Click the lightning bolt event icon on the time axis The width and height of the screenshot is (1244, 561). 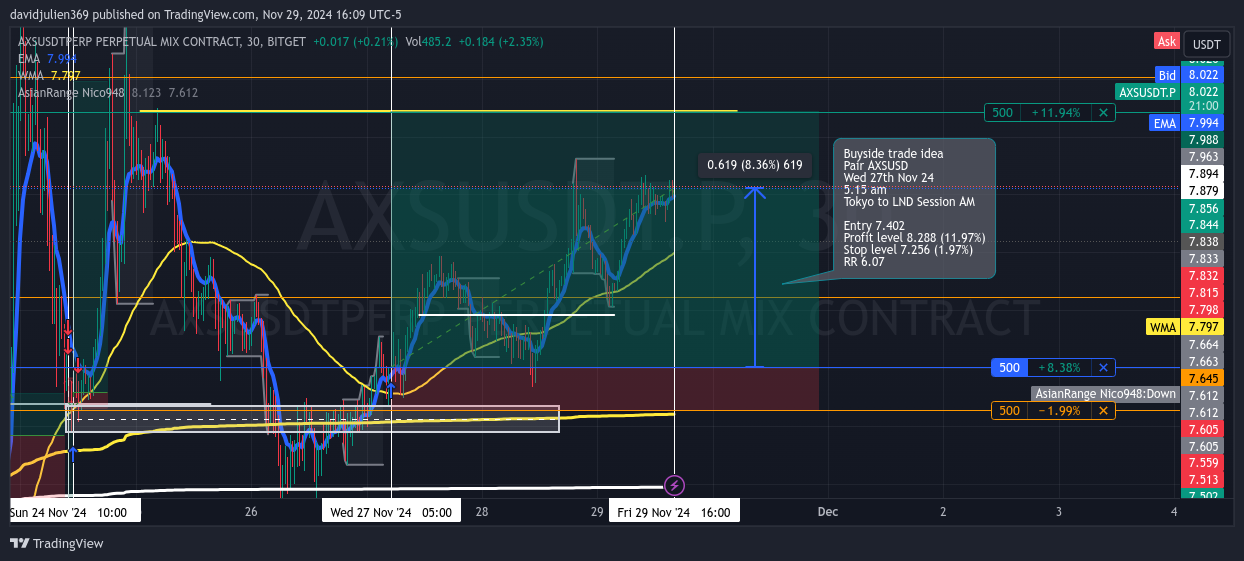[x=675, y=486]
